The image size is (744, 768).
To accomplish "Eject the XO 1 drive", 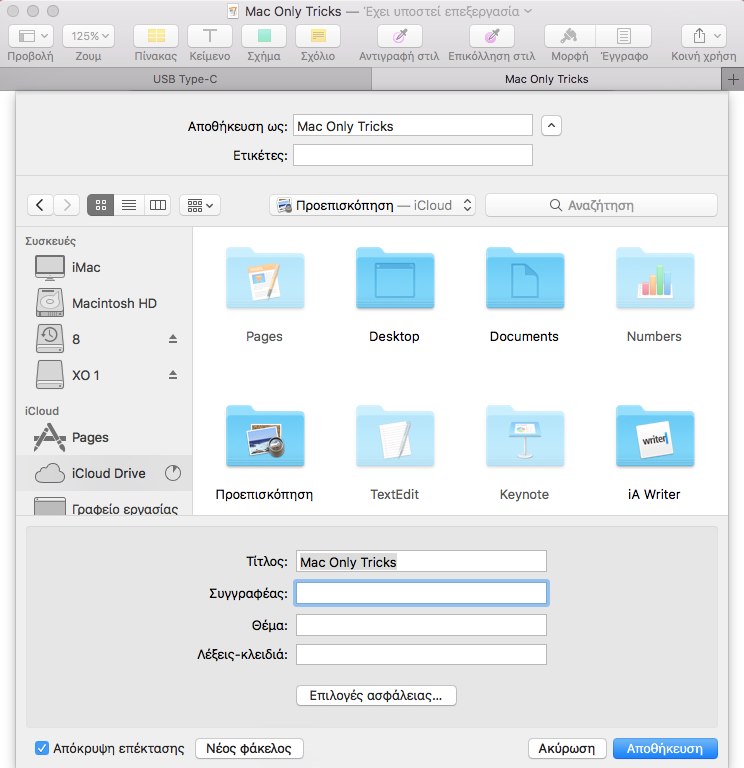I will [x=172, y=375].
